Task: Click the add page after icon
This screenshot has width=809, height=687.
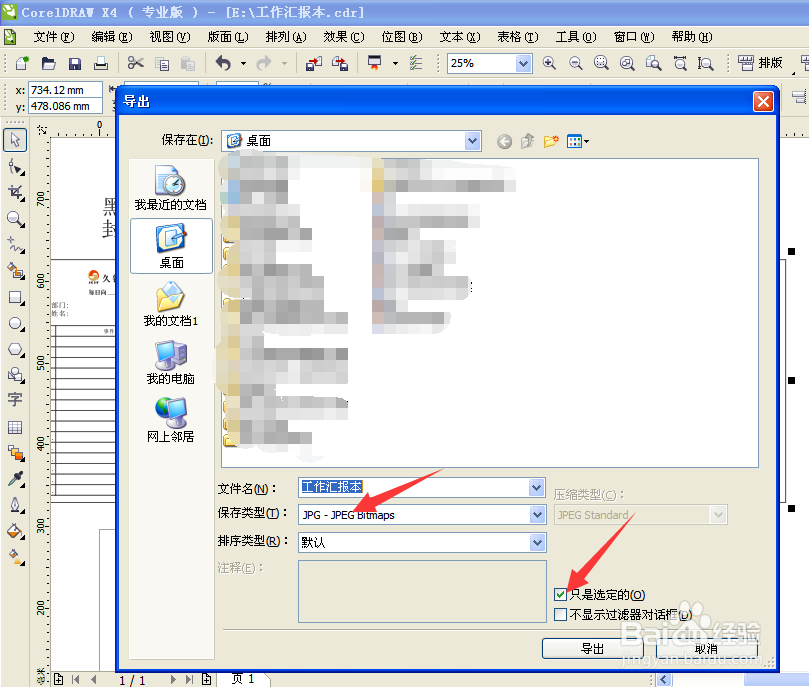Action: [207, 679]
